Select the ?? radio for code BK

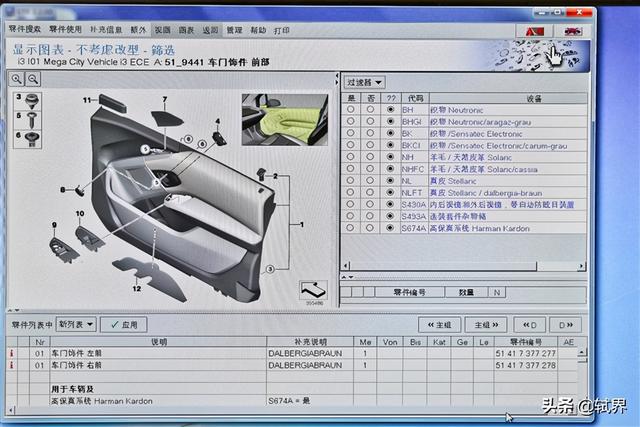click(x=391, y=133)
